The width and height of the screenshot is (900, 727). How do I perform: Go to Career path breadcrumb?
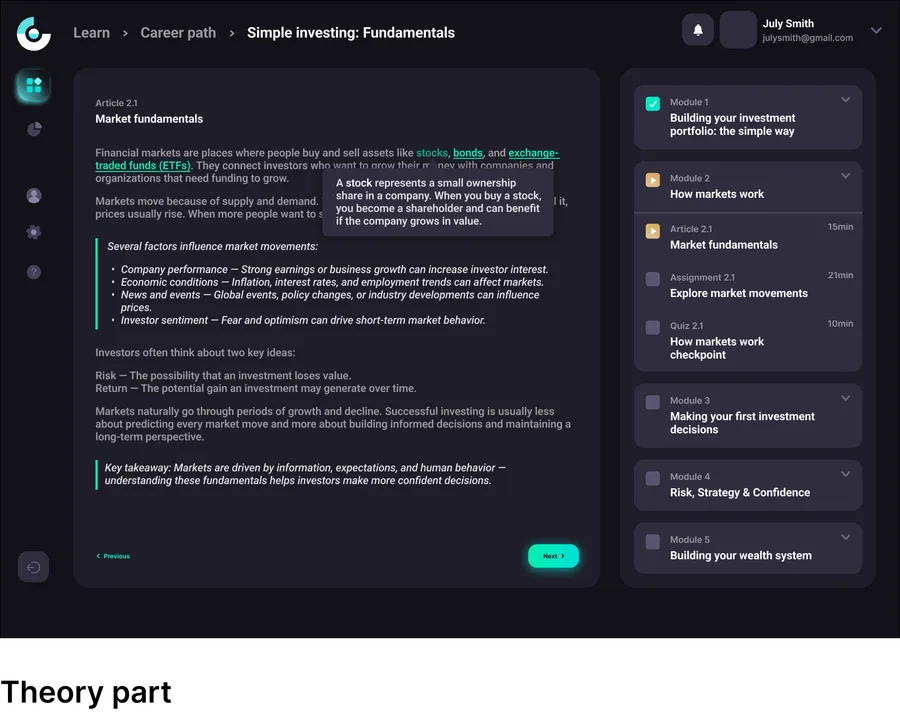pyautogui.click(x=179, y=33)
